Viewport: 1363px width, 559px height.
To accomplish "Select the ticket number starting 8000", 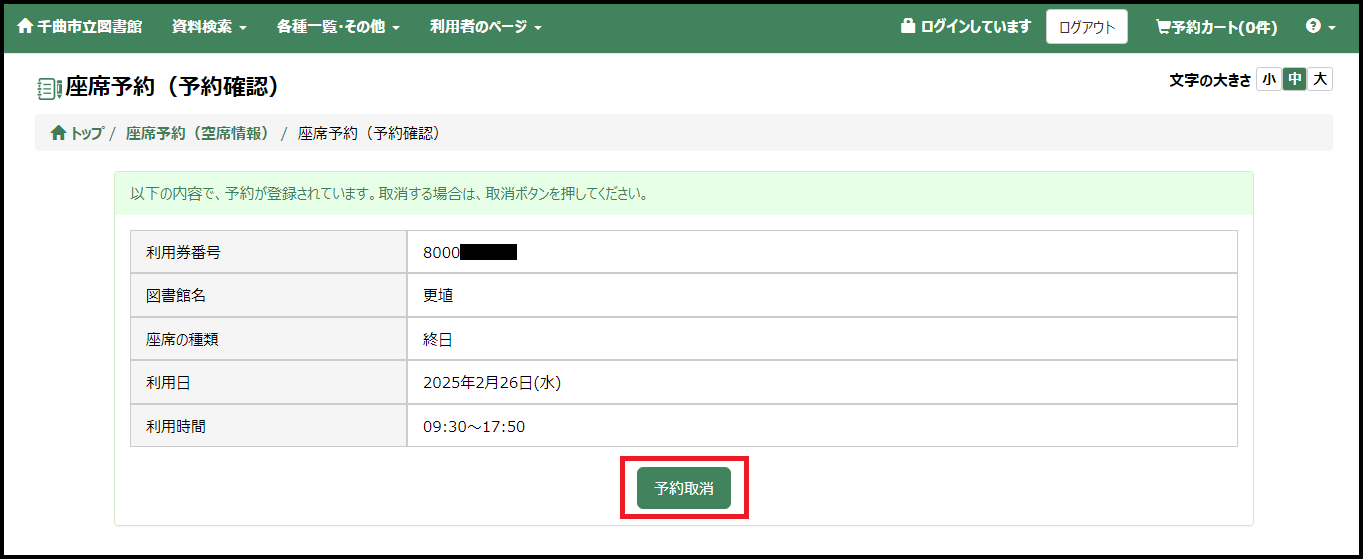I will [x=470, y=252].
